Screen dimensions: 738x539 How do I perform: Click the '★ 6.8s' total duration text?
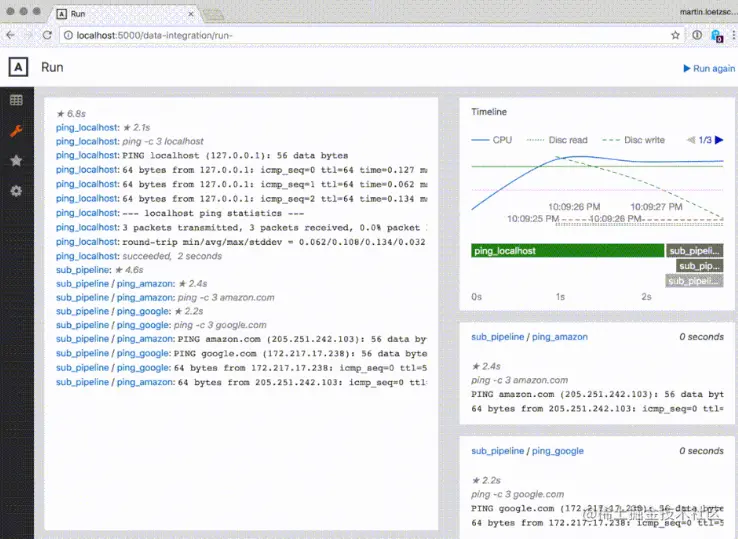coord(71,114)
